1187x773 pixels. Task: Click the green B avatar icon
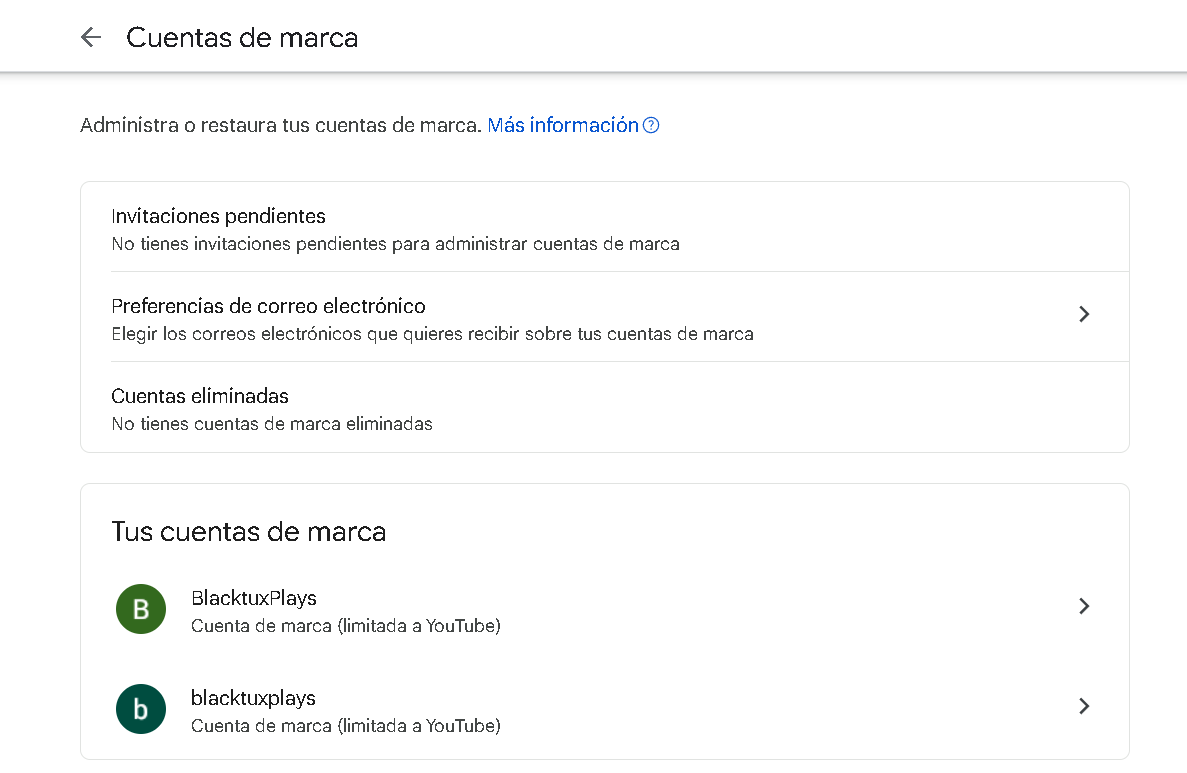click(x=141, y=609)
